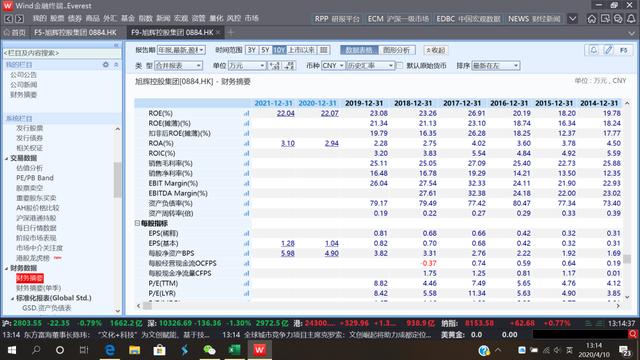Open the 基金 menu

(128, 18)
